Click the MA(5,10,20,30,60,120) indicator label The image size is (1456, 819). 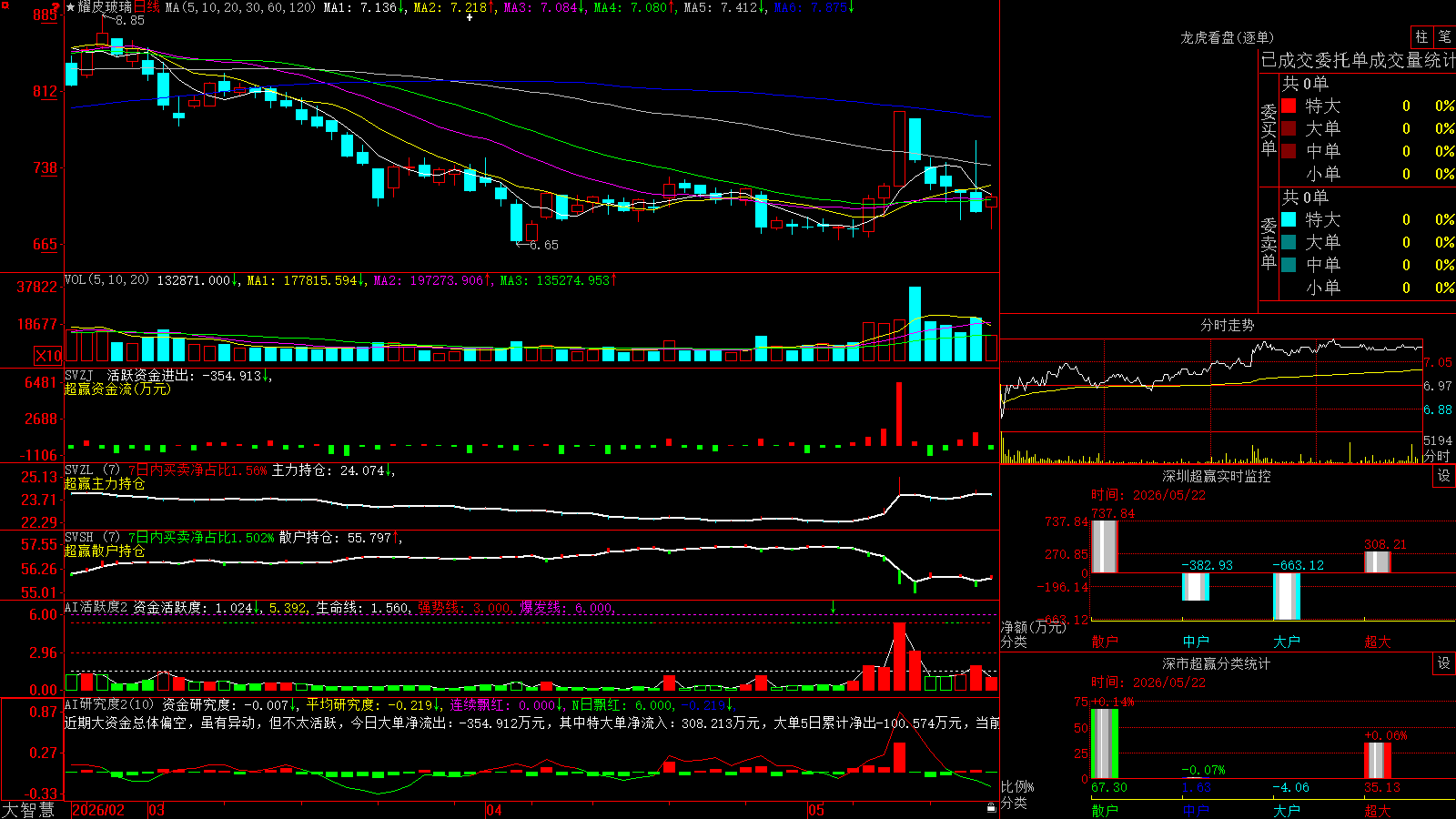pyautogui.click(x=240, y=7)
